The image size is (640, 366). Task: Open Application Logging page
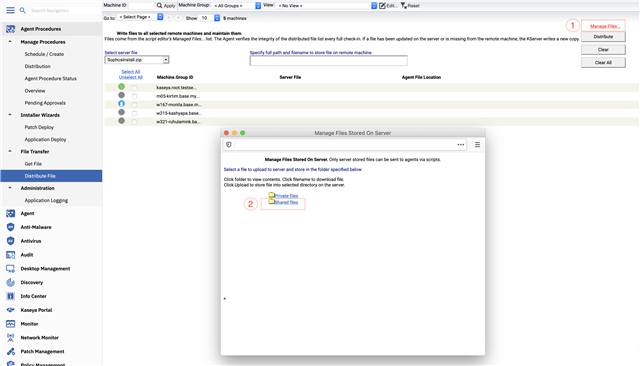pyautogui.click(x=46, y=201)
